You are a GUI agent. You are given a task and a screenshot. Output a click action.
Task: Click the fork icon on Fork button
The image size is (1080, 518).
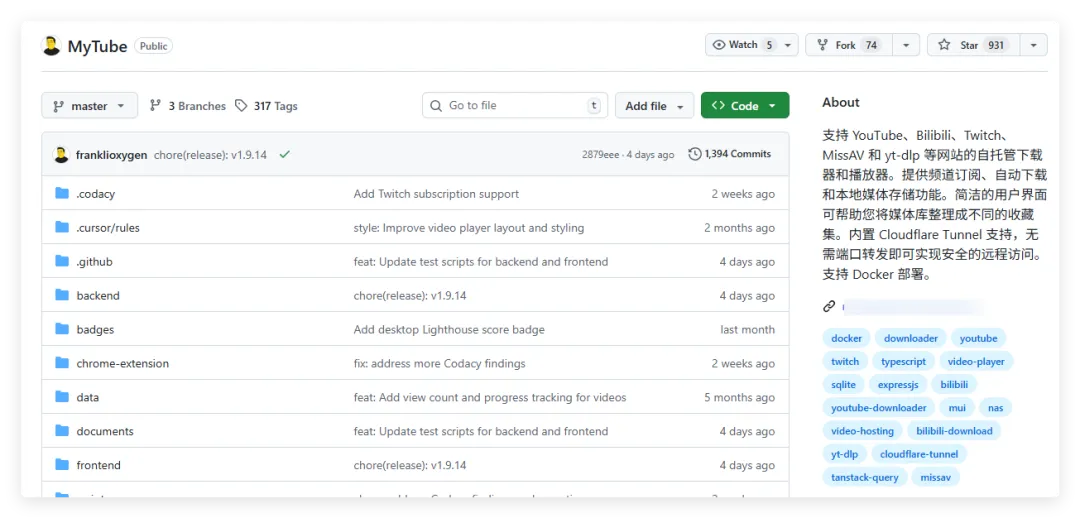tap(822, 45)
